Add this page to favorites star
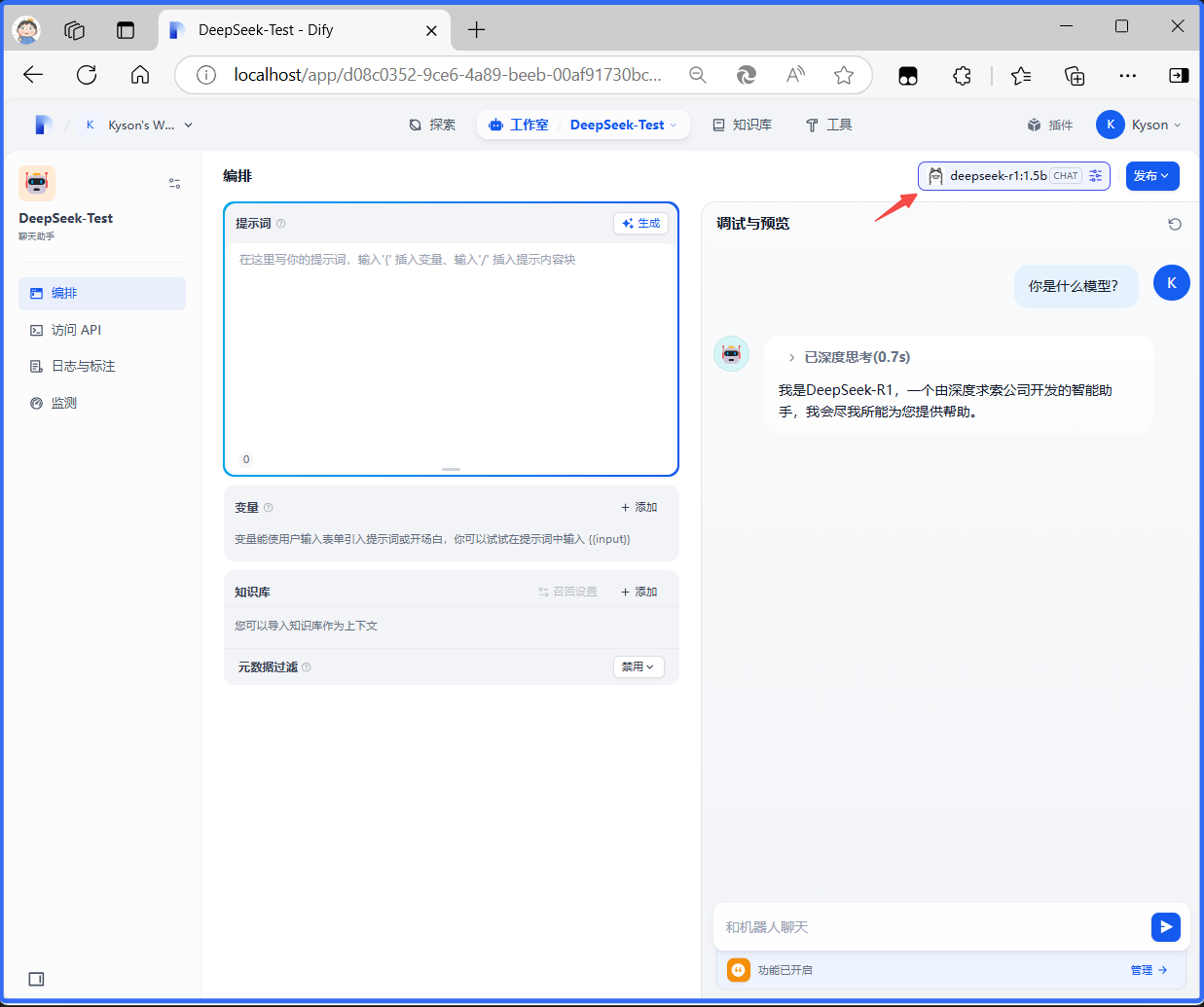The image size is (1204, 1007). point(844,75)
